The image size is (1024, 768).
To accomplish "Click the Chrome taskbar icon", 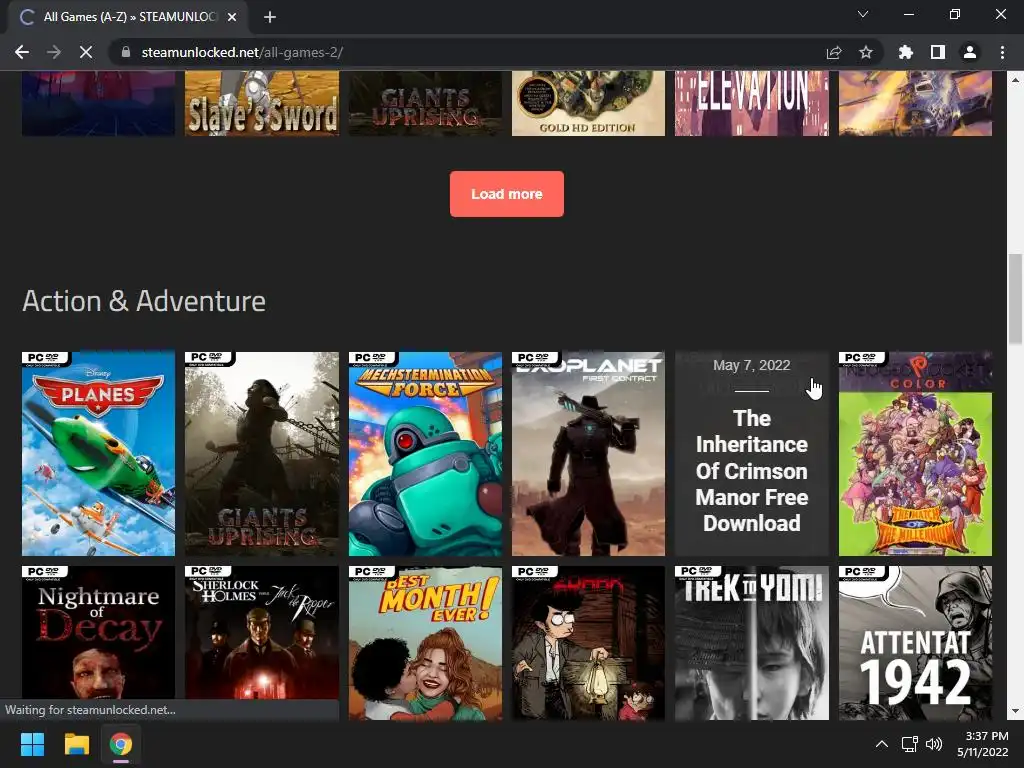I will [121, 744].
